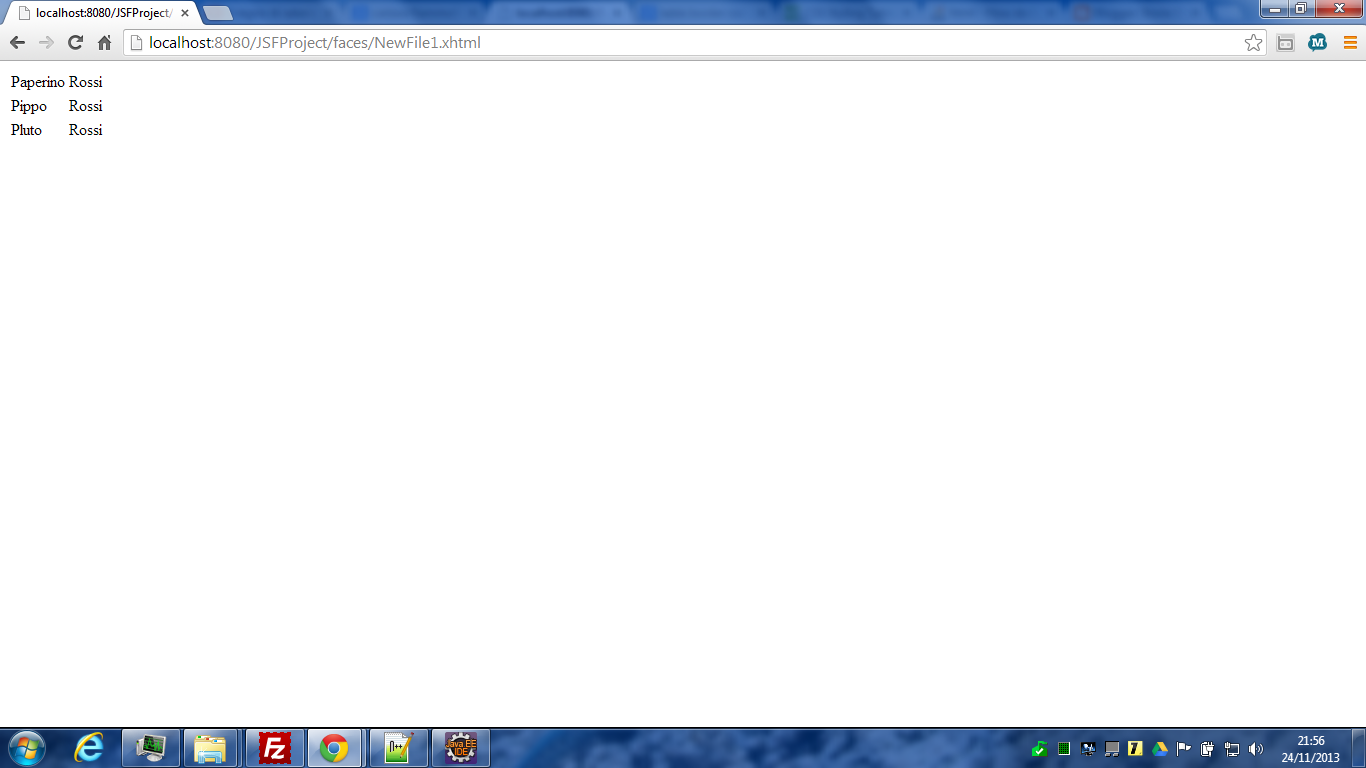Switch to FileZilla in the taskbar
The height and width of the screenshot is (768, 1366).
click(x=274, y=748)
